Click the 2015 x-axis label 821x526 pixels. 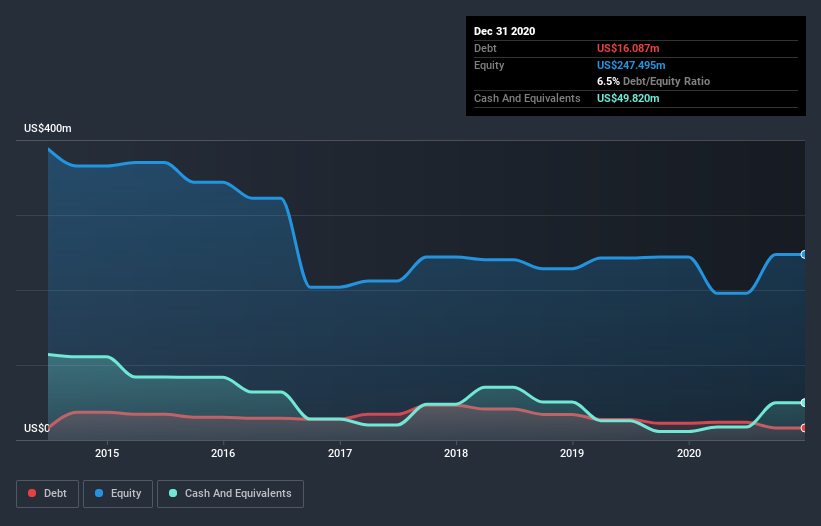coord(107,453)
